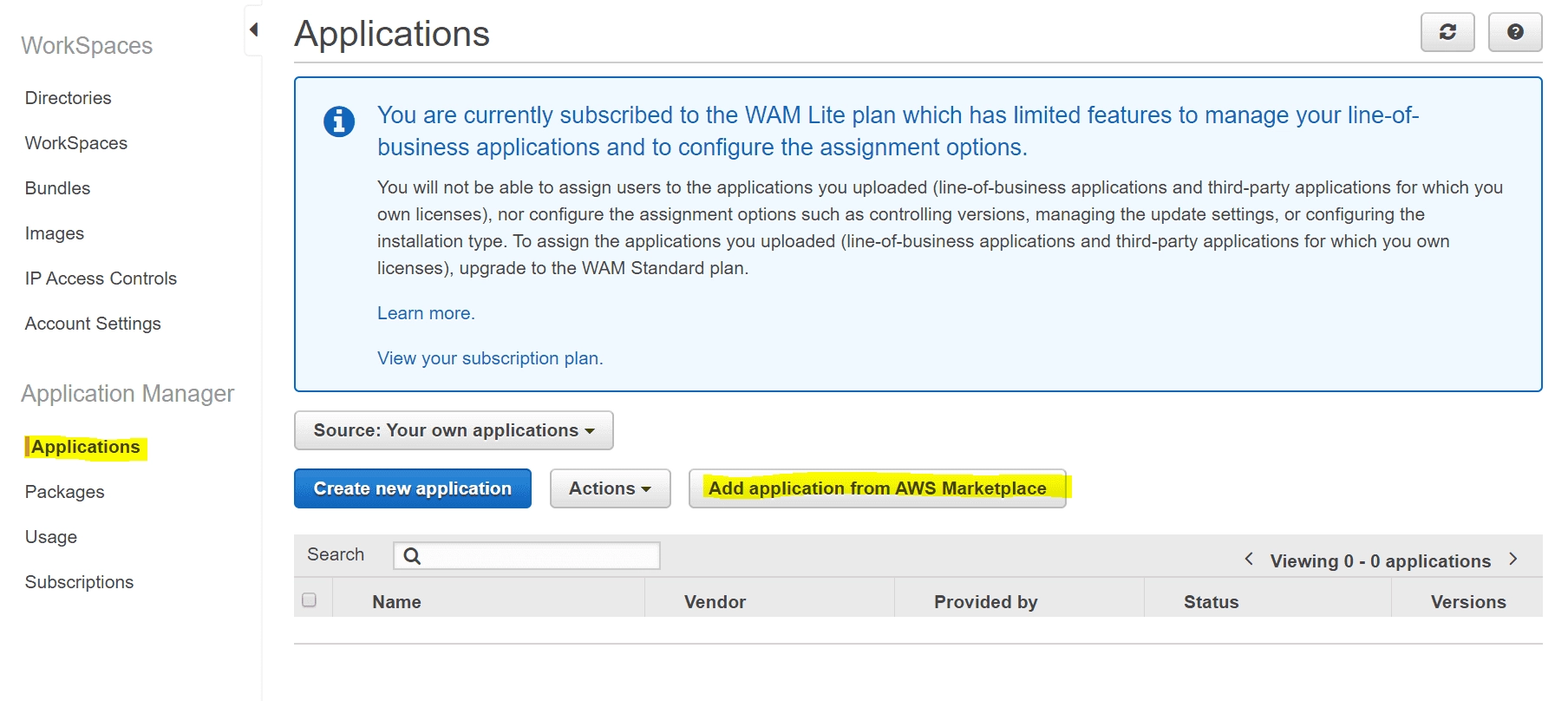Open Packages in the sidebar
This screenshot has width=1568, height=701.
(65, 492)
